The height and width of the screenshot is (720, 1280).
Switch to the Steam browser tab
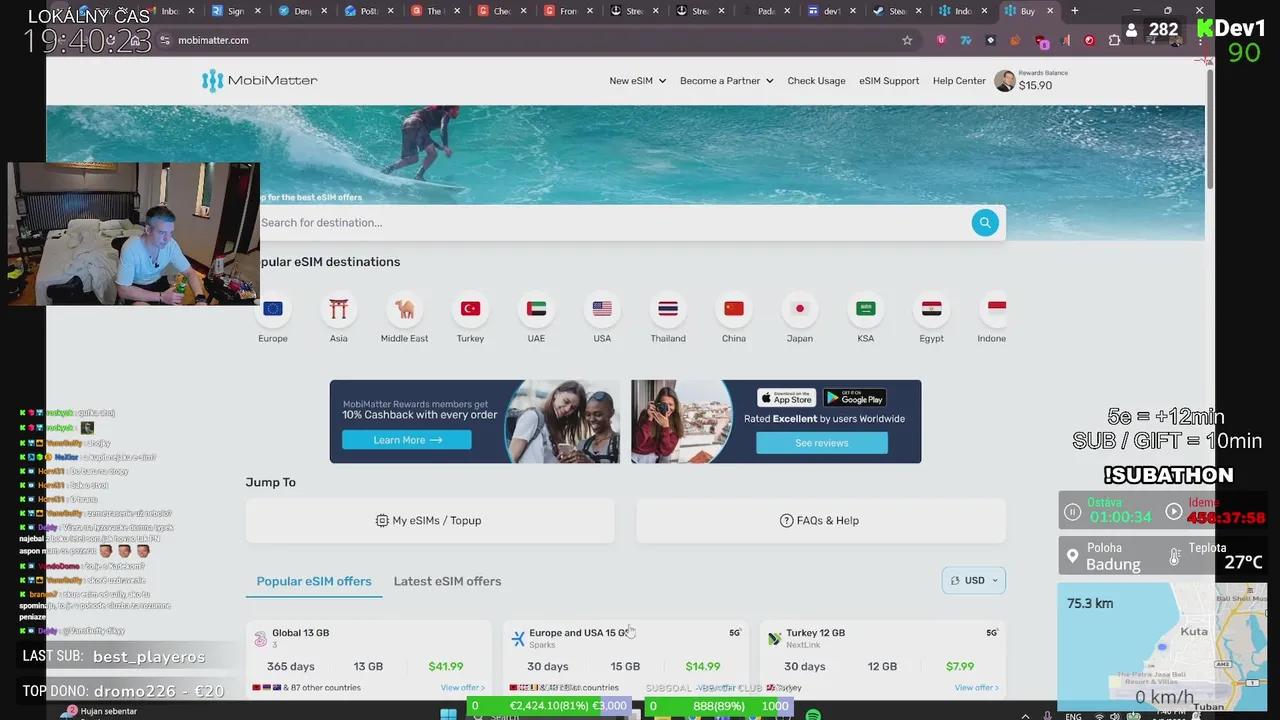point(898,11)
